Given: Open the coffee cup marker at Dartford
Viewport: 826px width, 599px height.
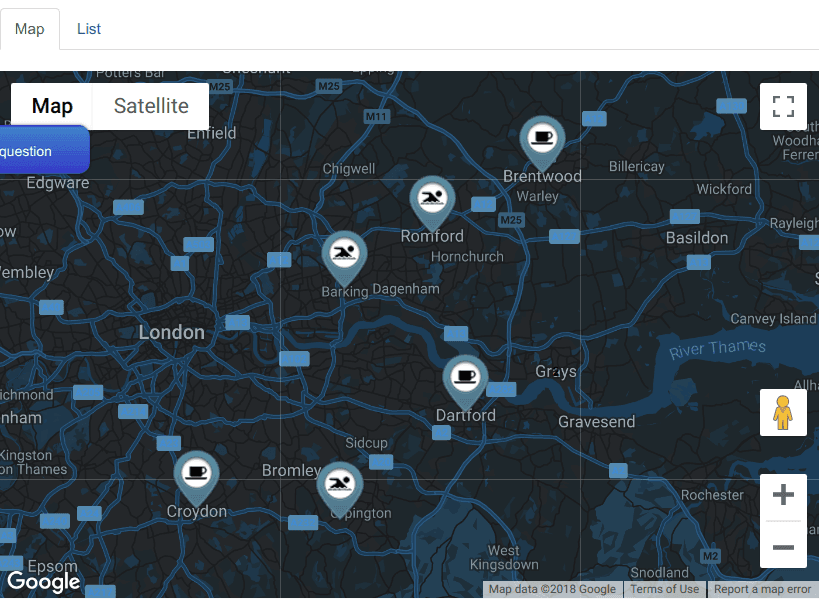Looking at the screenshot, I should [x=465, y=381].
